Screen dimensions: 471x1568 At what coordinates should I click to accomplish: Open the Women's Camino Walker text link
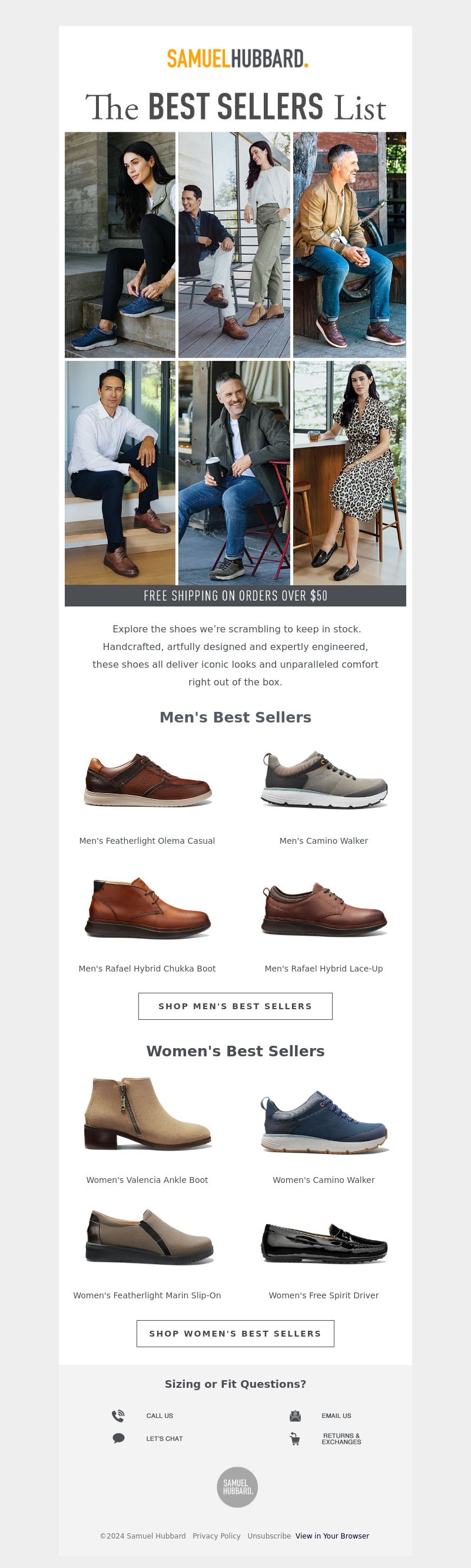[324, 1179]
